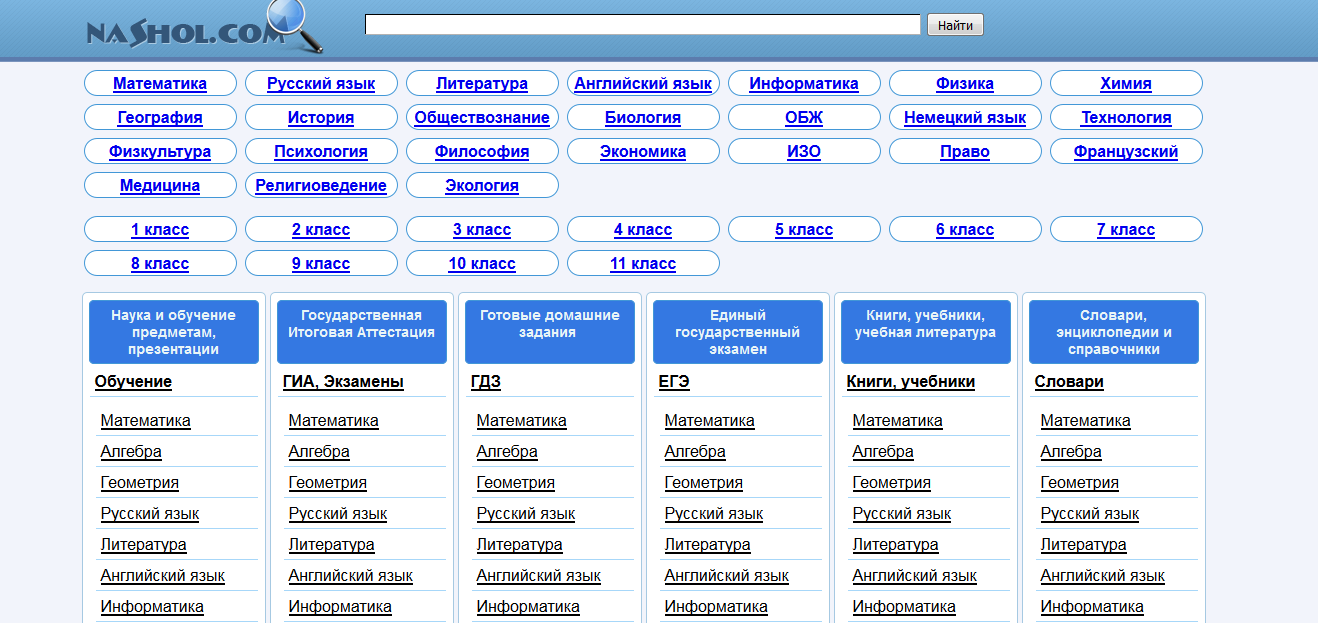Open Литература under ЕГЭ column

point(708,545)
